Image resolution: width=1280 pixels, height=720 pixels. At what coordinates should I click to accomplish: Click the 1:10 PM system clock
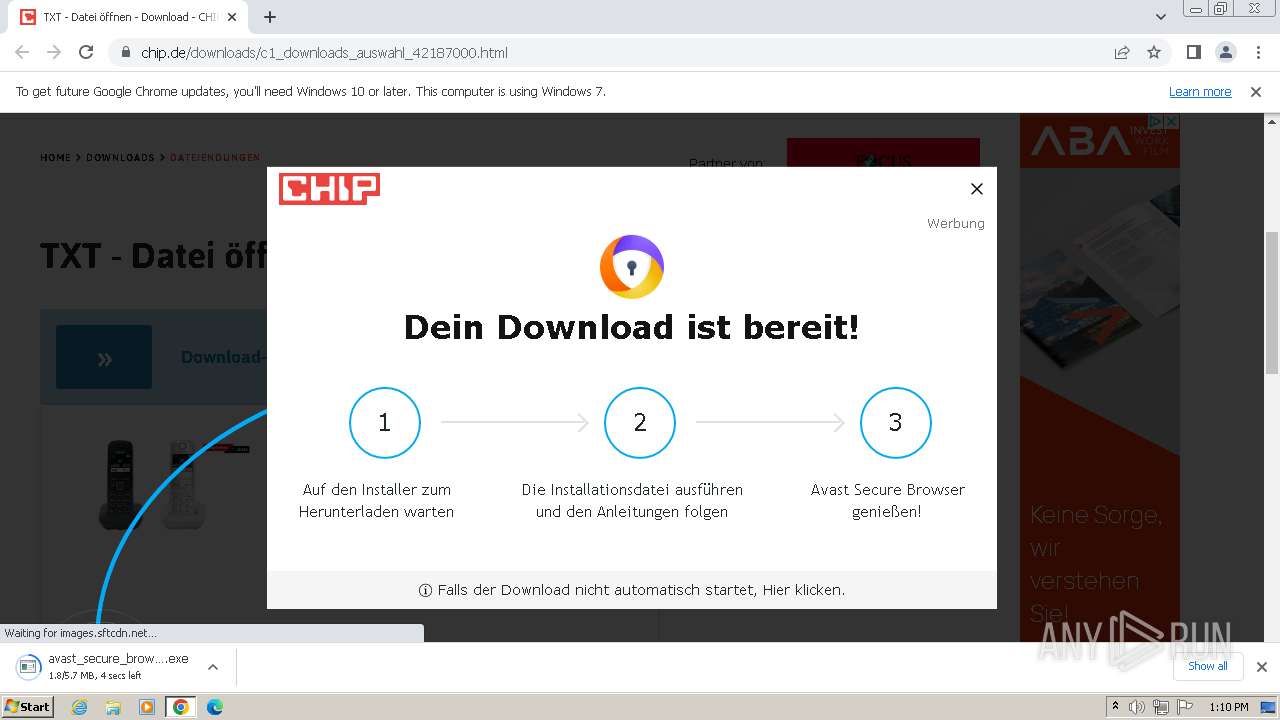coord(1228,707)
